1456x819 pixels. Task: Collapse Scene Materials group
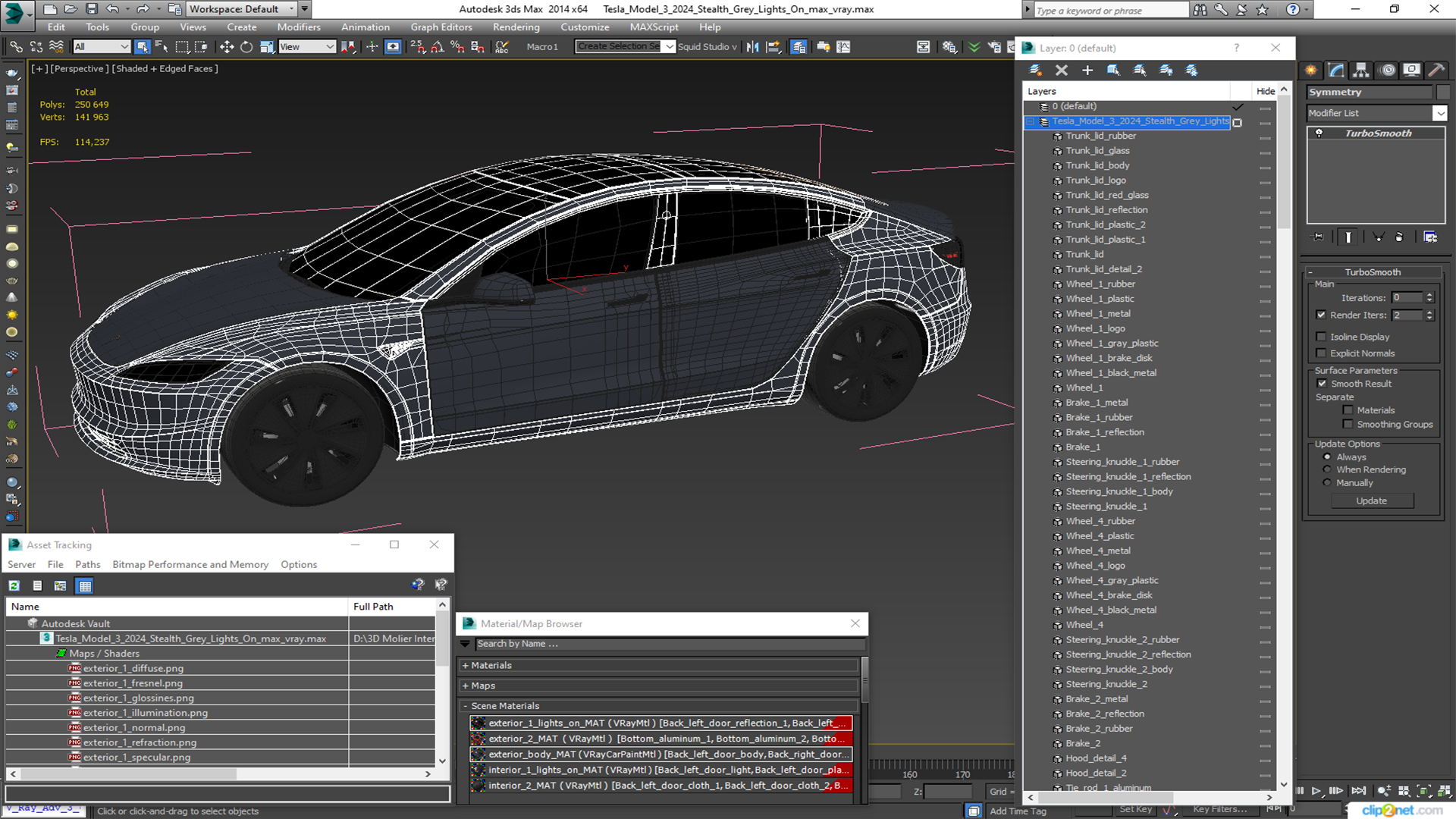(465, 706)
